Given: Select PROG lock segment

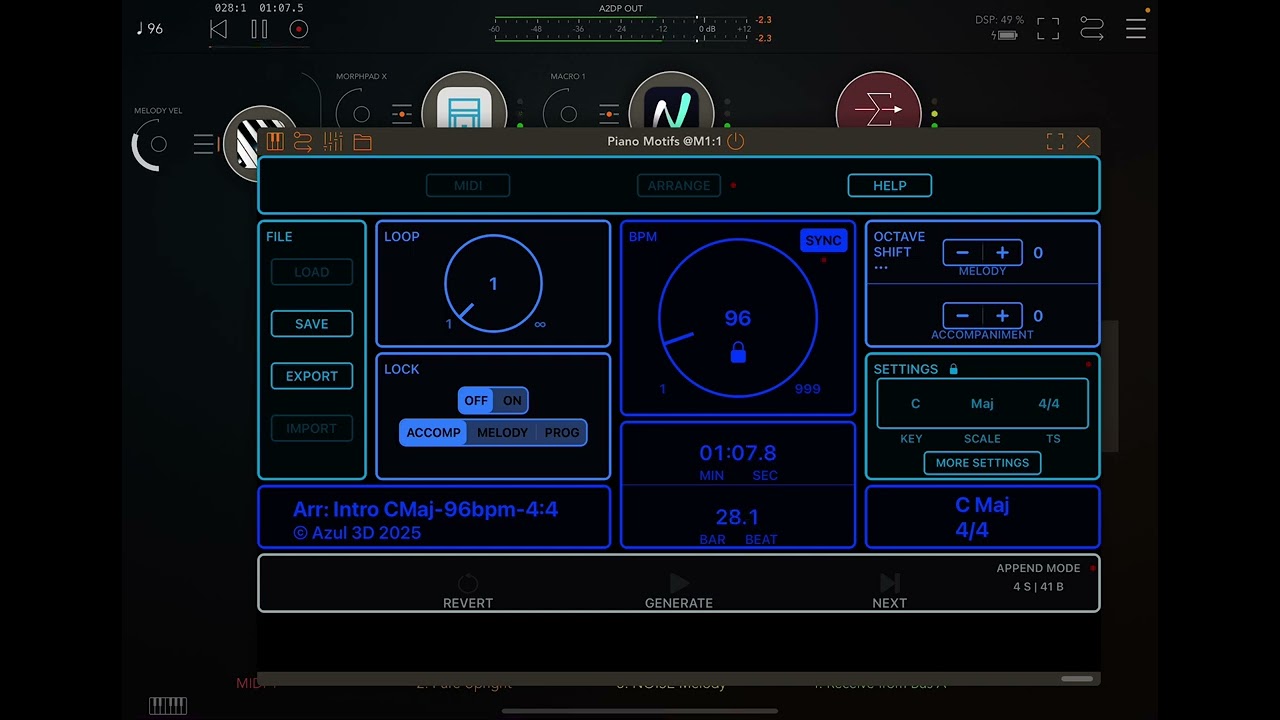Looking at the screenshot, I should (562, 432).
